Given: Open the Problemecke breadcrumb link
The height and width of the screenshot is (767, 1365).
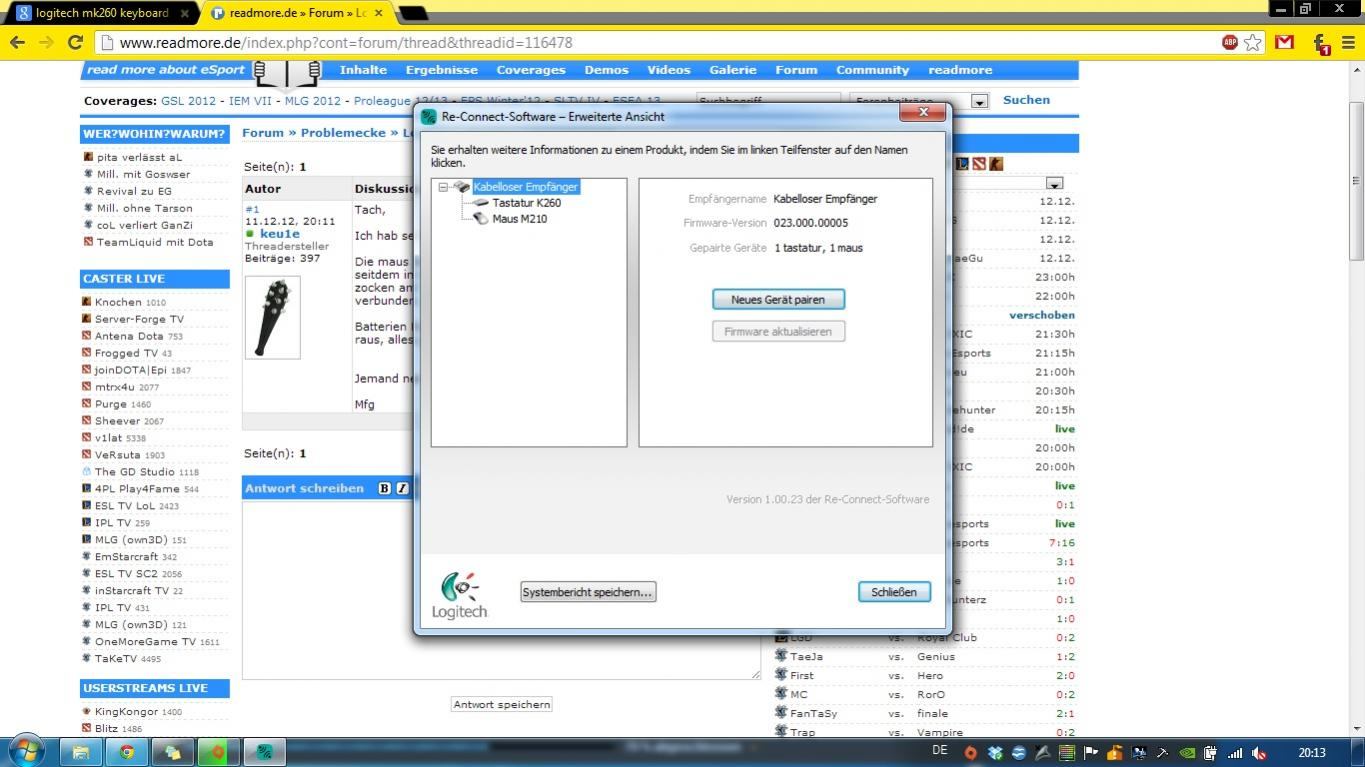Looking at the screenshot, I should (343, 133).
